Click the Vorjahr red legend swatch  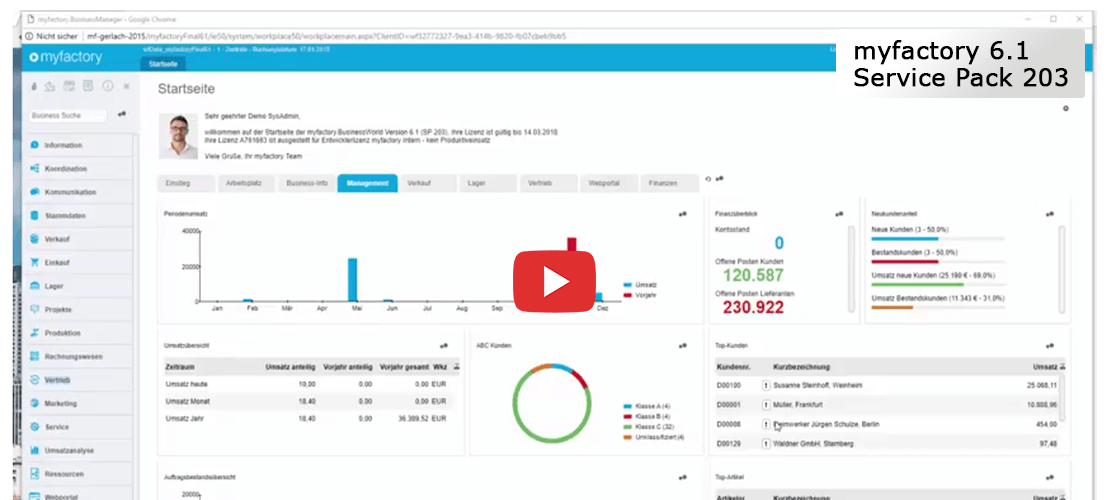click(627, 295)
